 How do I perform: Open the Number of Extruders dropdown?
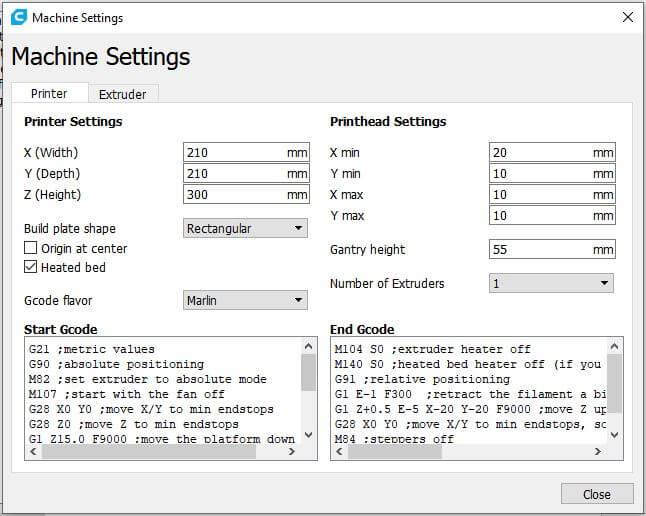pyautogui.click(x=551, y=284)
